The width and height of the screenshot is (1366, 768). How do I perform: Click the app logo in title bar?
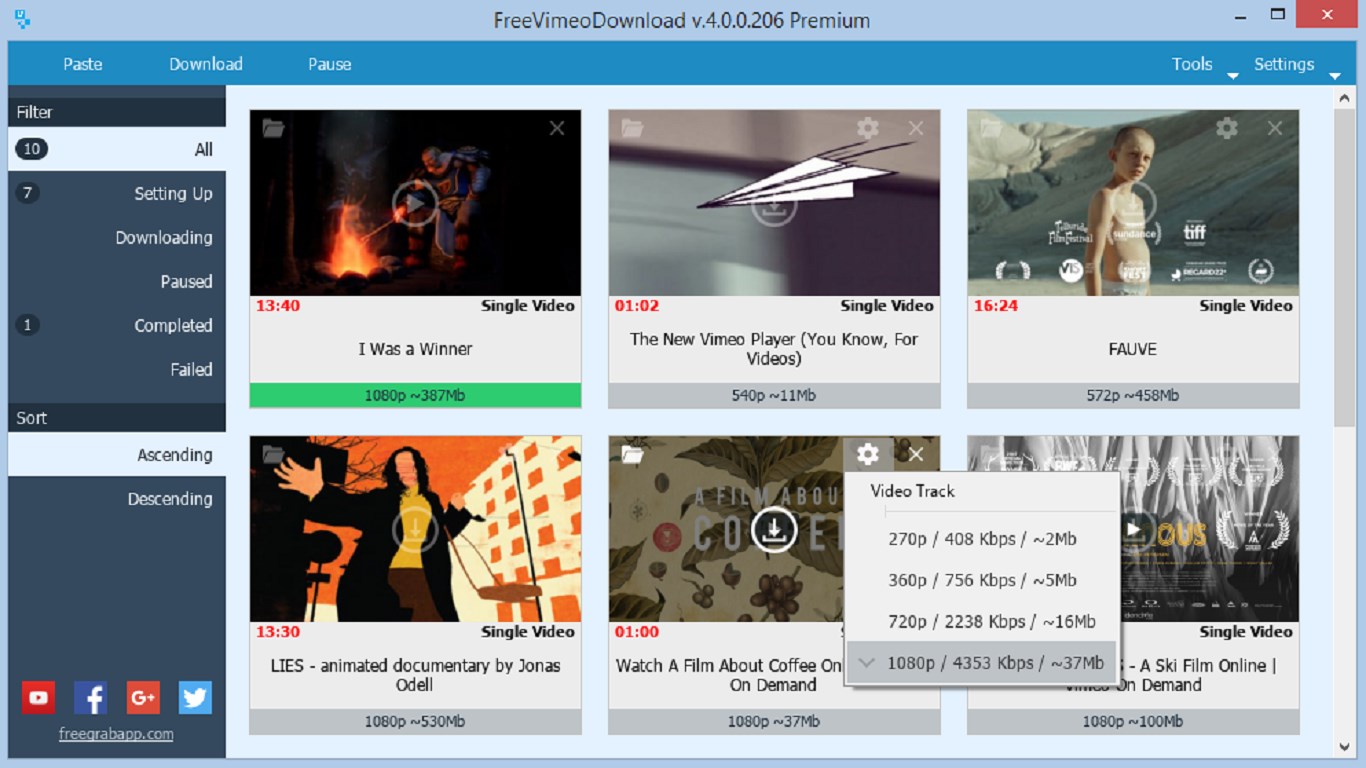point(22,19)
